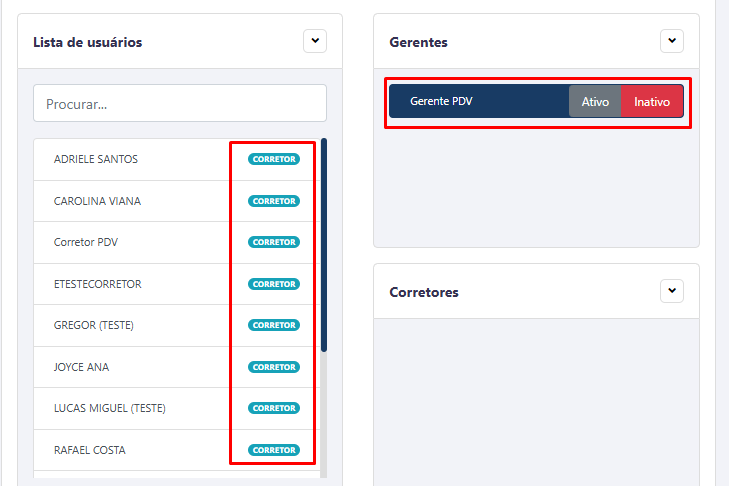Click the CORRETOR badge beside CAROLINA VIANA
Screen dimensions: 729x486
pyautogui.click(x=274, y=201)
